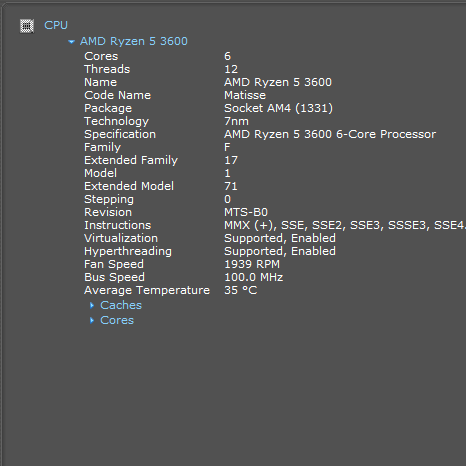Select the Cores value 6

tap(227, 56)
